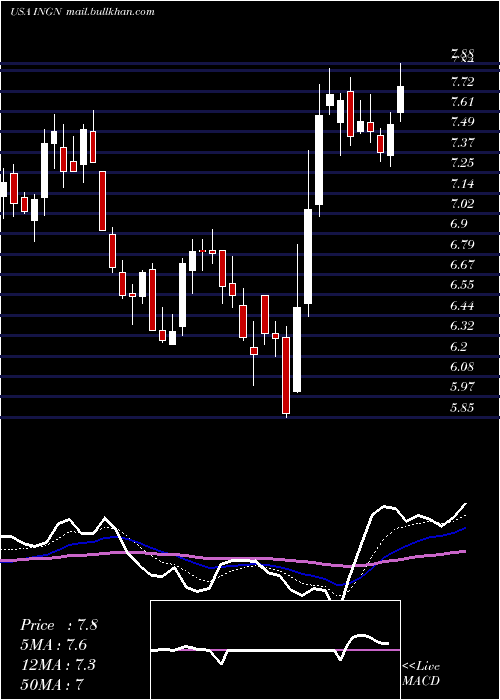This screenshot has height=700, width=500.
Task: Click the long red candle bottoming at 5.85
Action: click(286, 375)
